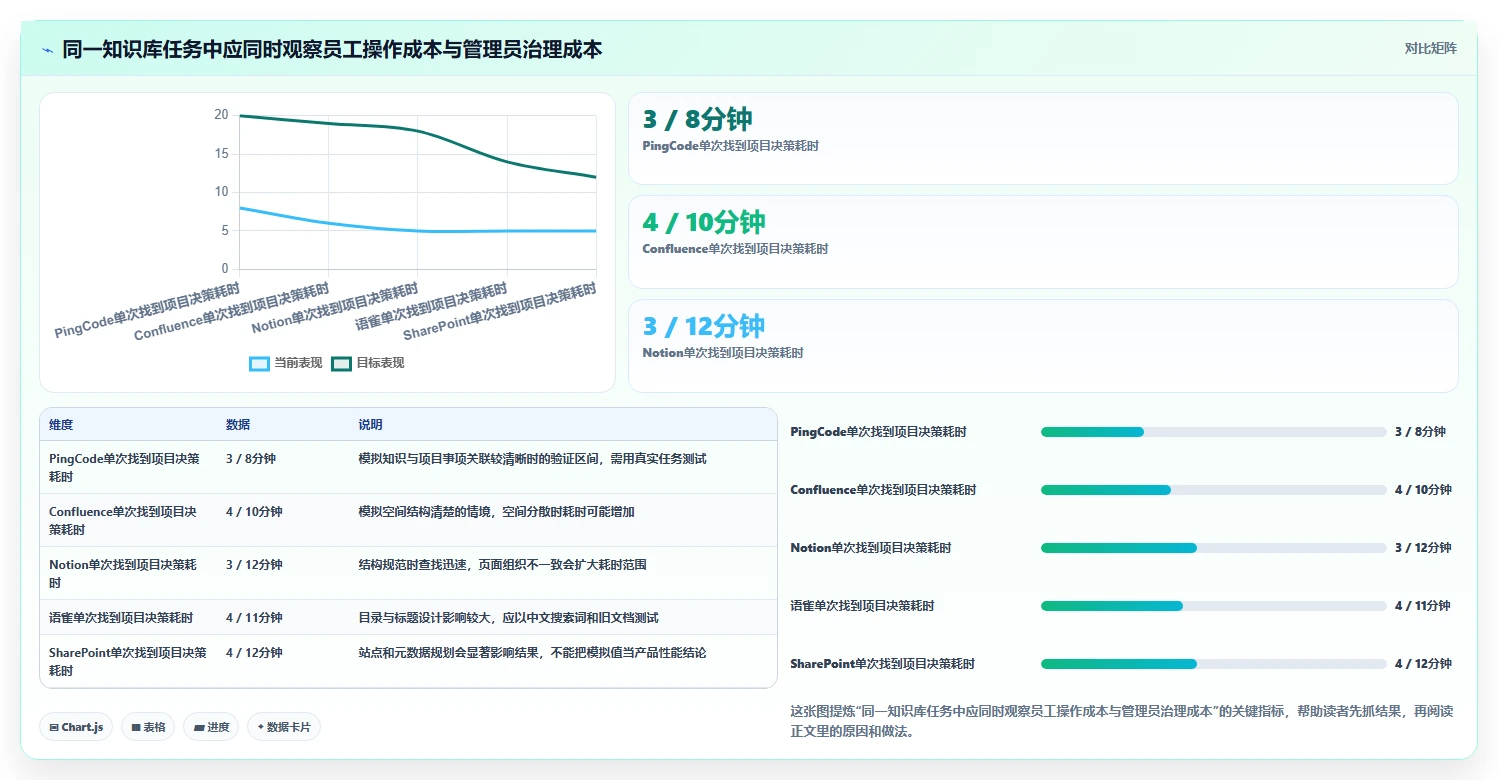Screen dimensions: 1498x780
Task: Click the 4 / 11分钟 value beside 语雀 progress bar
Action: point(1423,606)
